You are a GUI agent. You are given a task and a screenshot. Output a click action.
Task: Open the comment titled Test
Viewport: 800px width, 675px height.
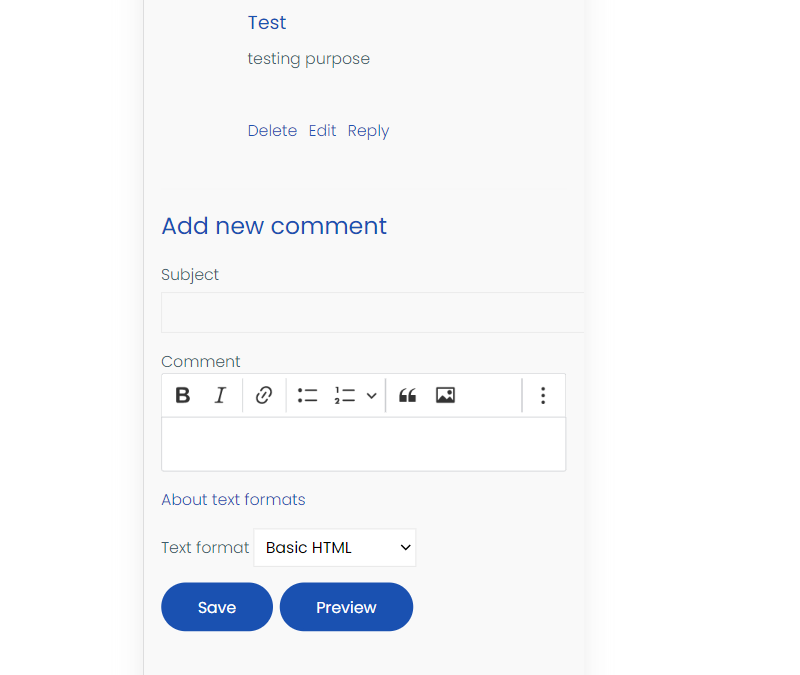266,22
